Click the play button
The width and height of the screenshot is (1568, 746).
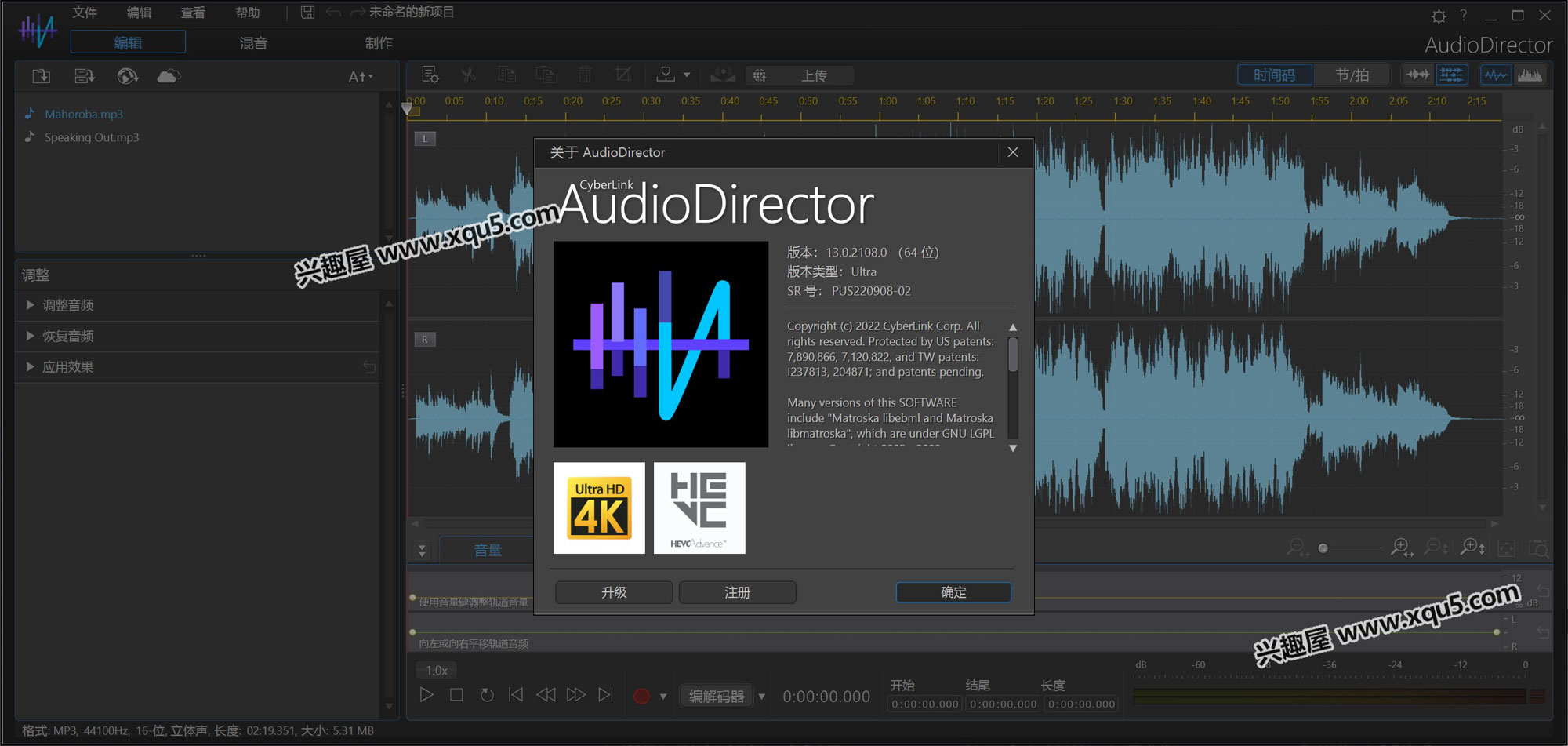tap(426, 695)
